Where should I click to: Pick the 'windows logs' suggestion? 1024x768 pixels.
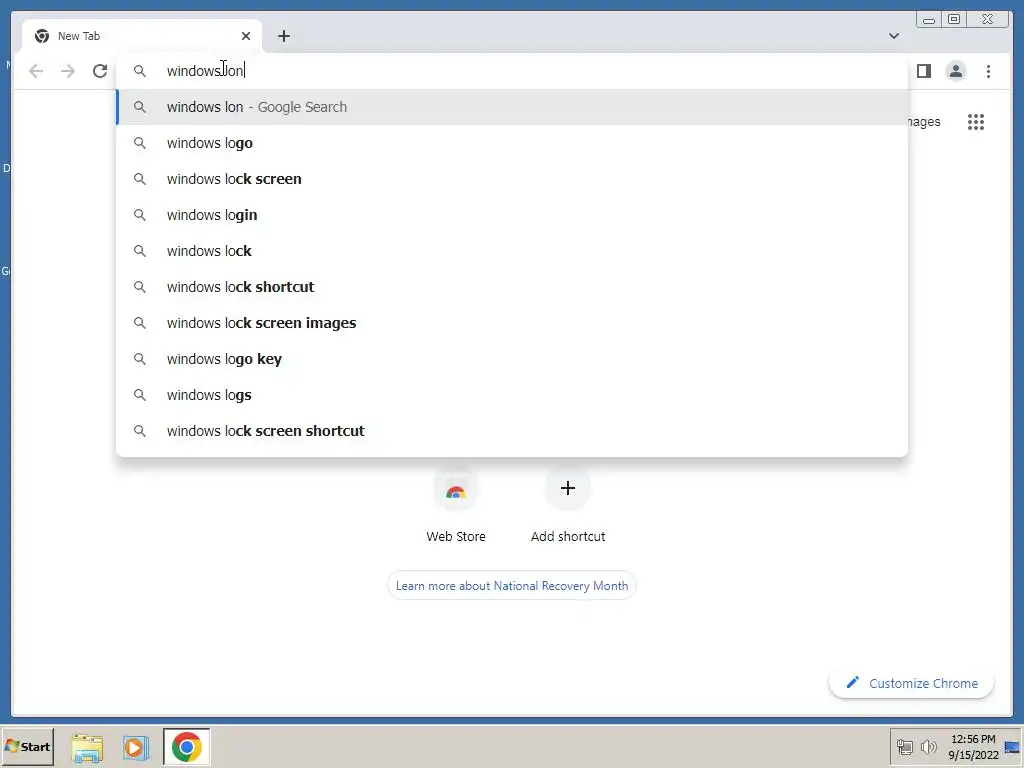point(512,394)
